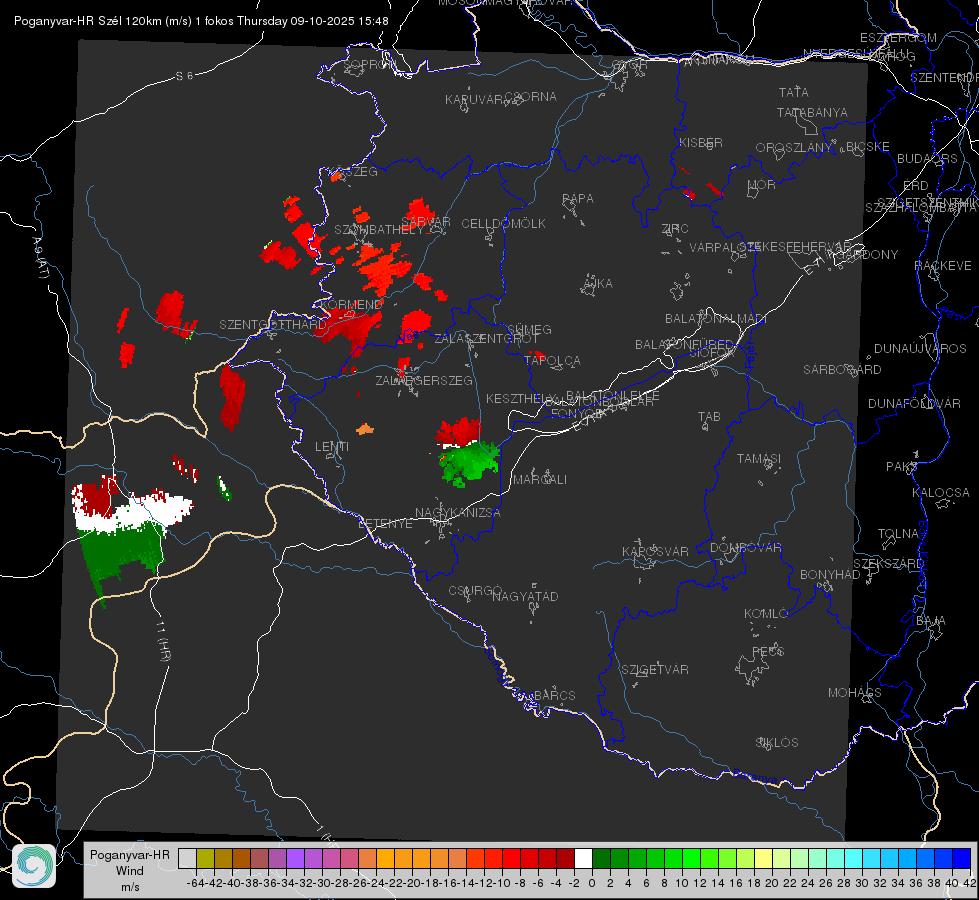Click the SZIGETVÁR label

pyautogui.click(x=655, y=670)
